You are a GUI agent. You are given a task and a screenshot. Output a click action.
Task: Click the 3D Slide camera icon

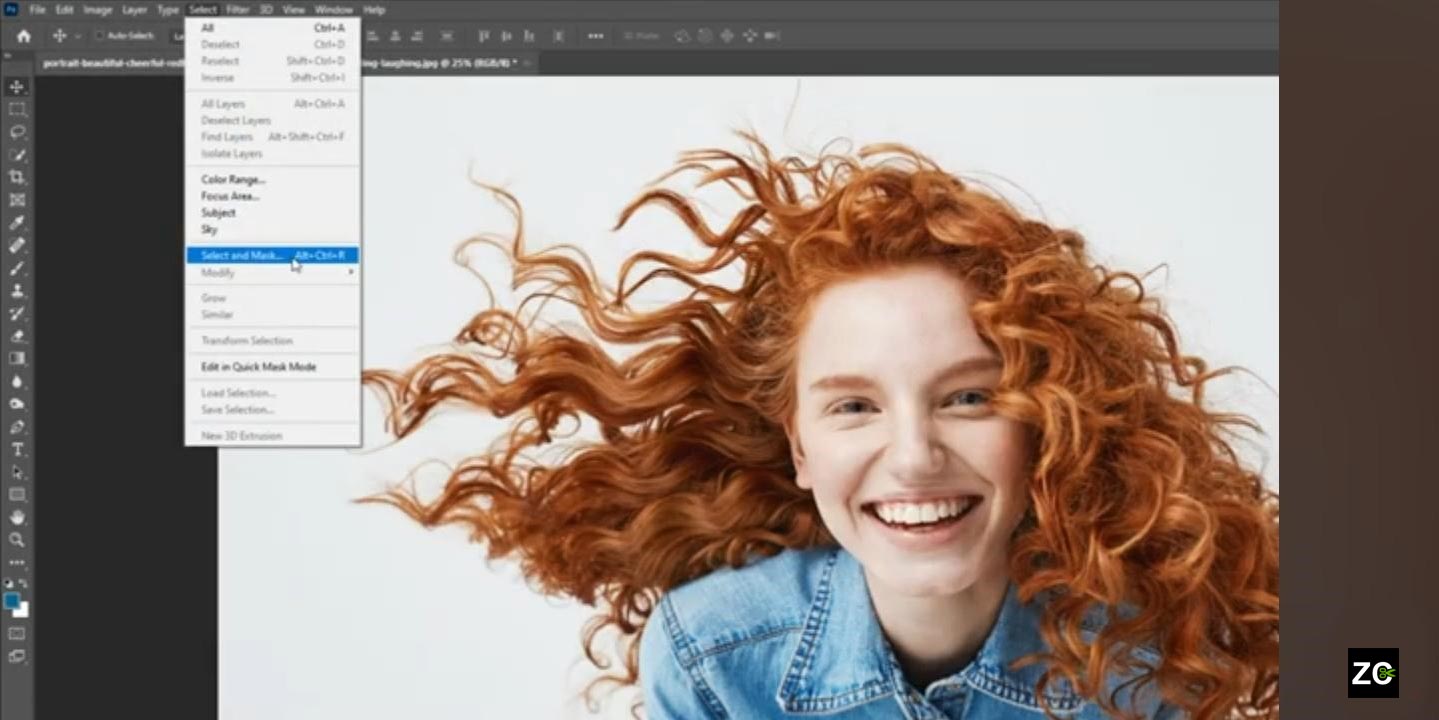[x=750, y=35]
